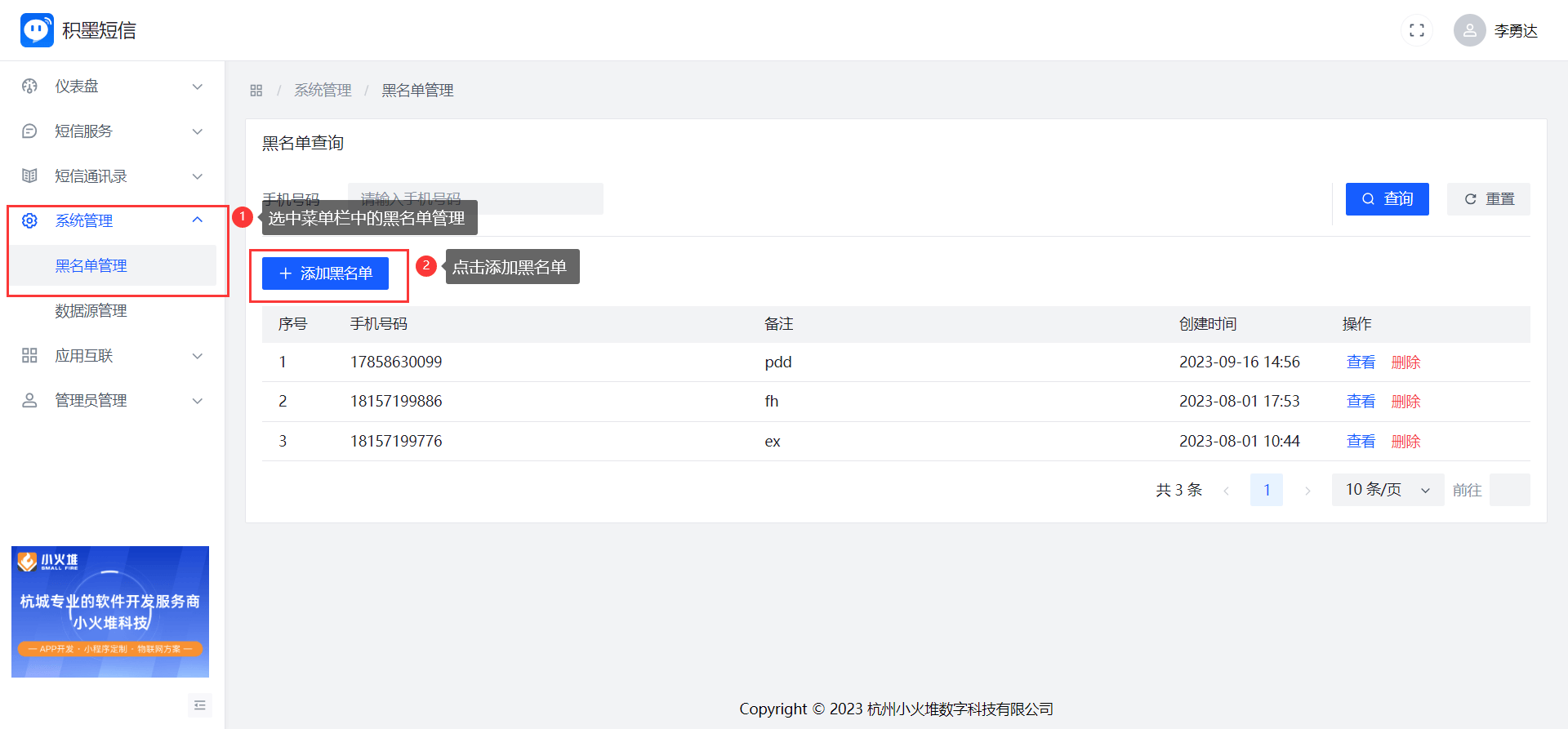Open 数据源管理 menu item
This screenshot has height=729, width=1568.
[91, 311]
